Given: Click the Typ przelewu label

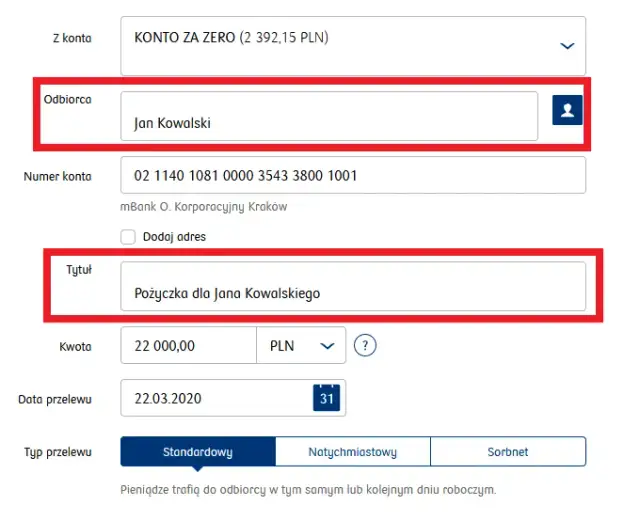Looking at the screenshot, I should 58,452.
